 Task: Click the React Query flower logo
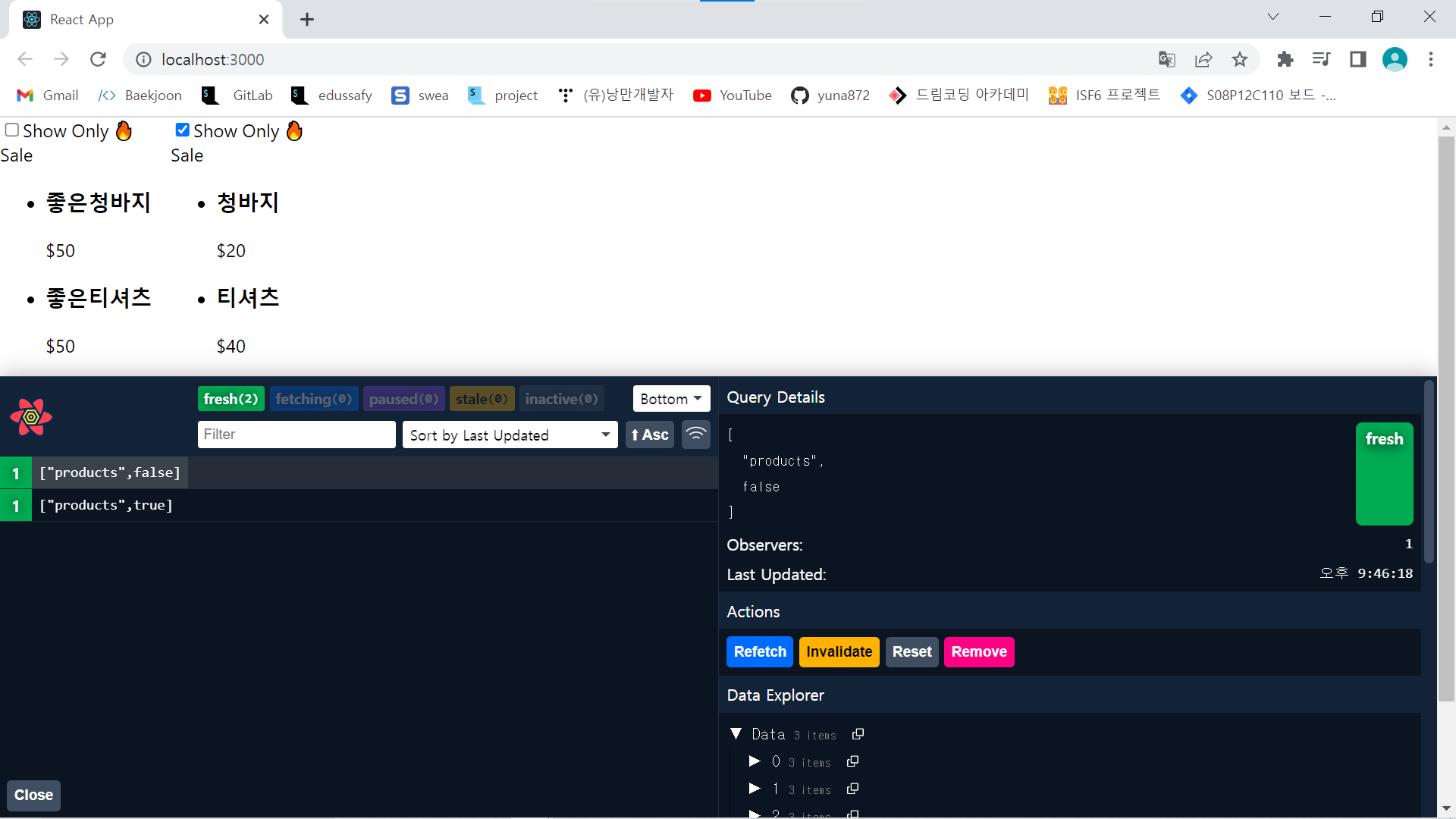point(31,417)
